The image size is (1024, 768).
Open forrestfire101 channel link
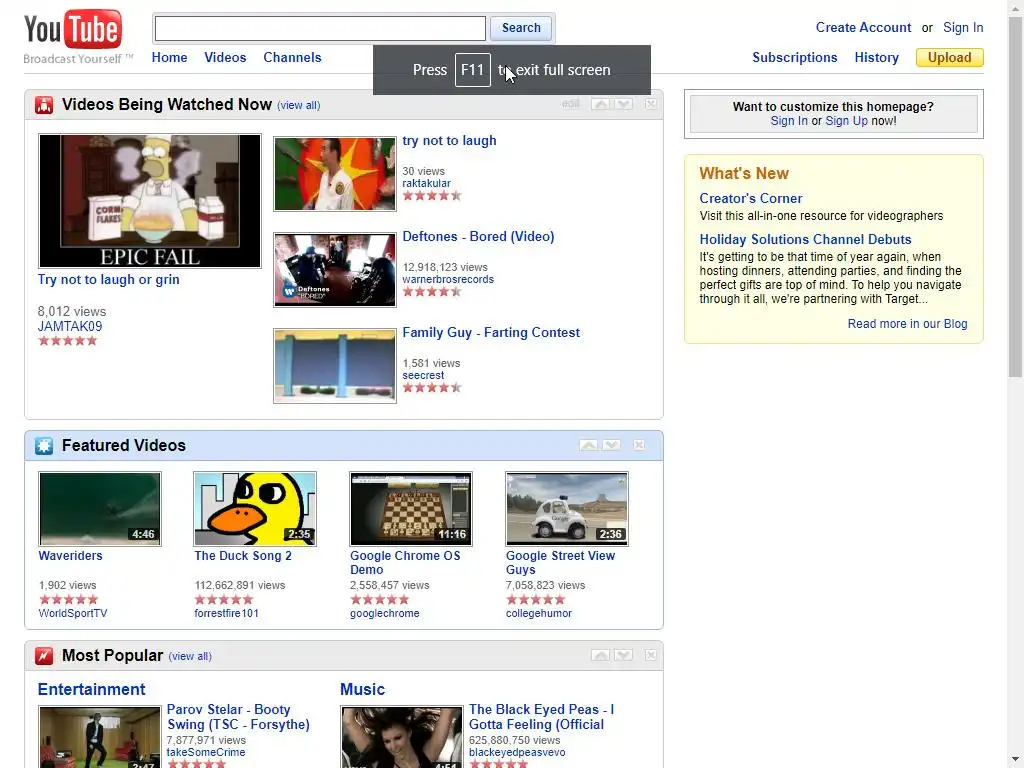(x=227, y=613)
